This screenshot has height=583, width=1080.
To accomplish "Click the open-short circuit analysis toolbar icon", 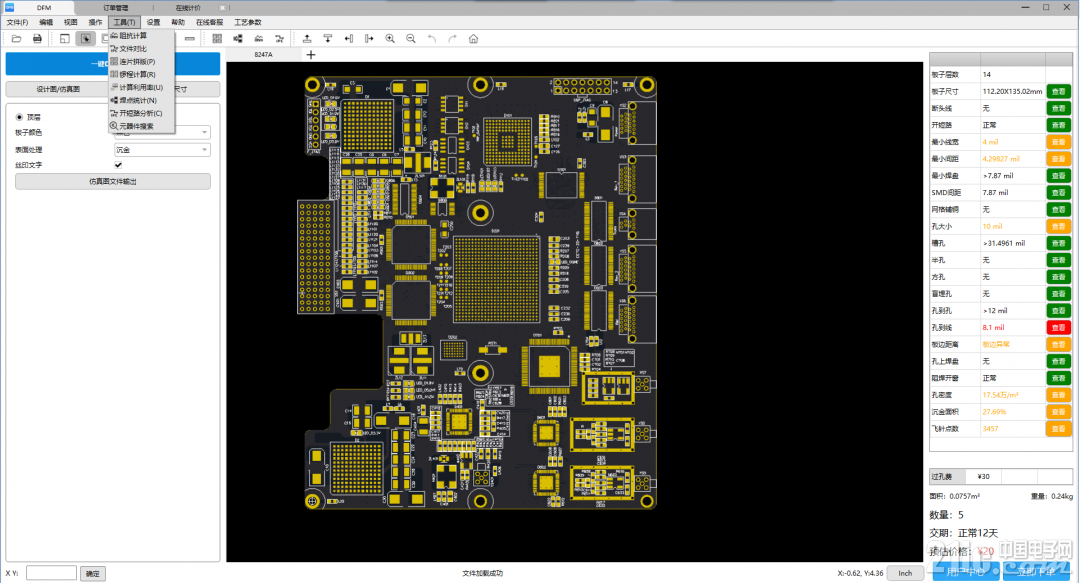I will pyautogui.click(x=279, y=39).
